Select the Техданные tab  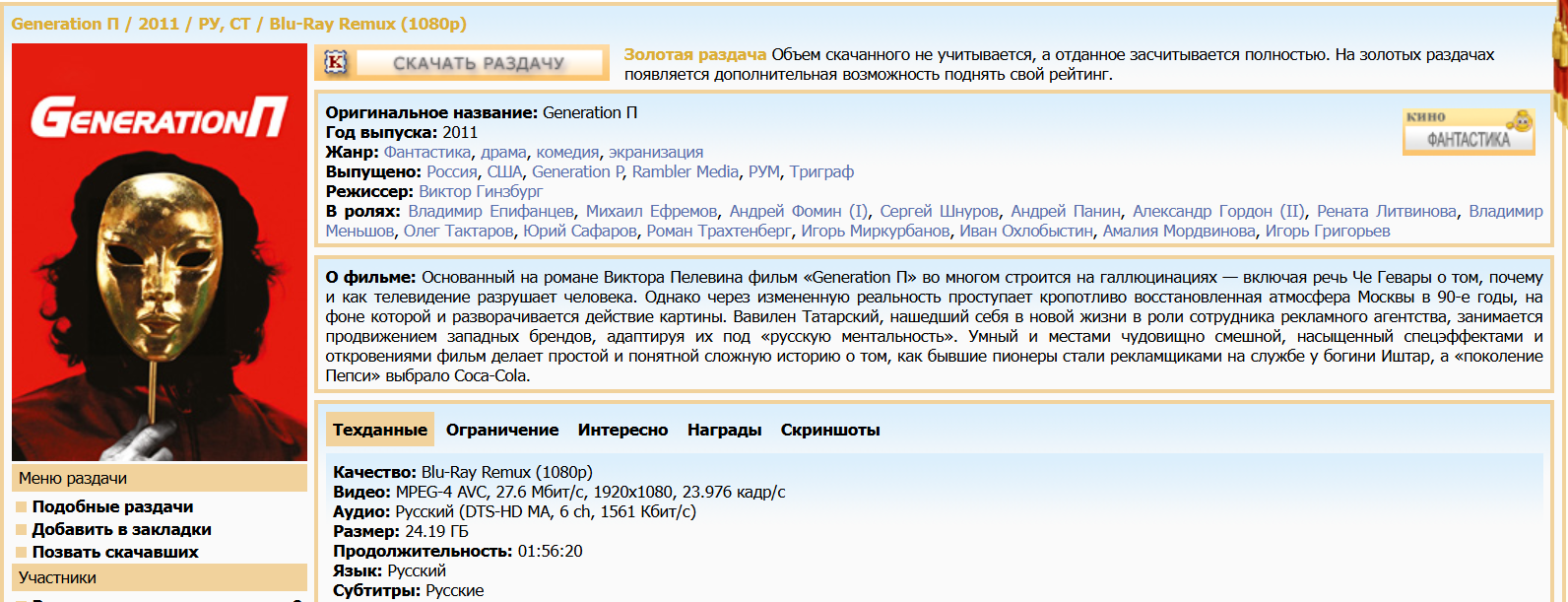pos(380,430)
